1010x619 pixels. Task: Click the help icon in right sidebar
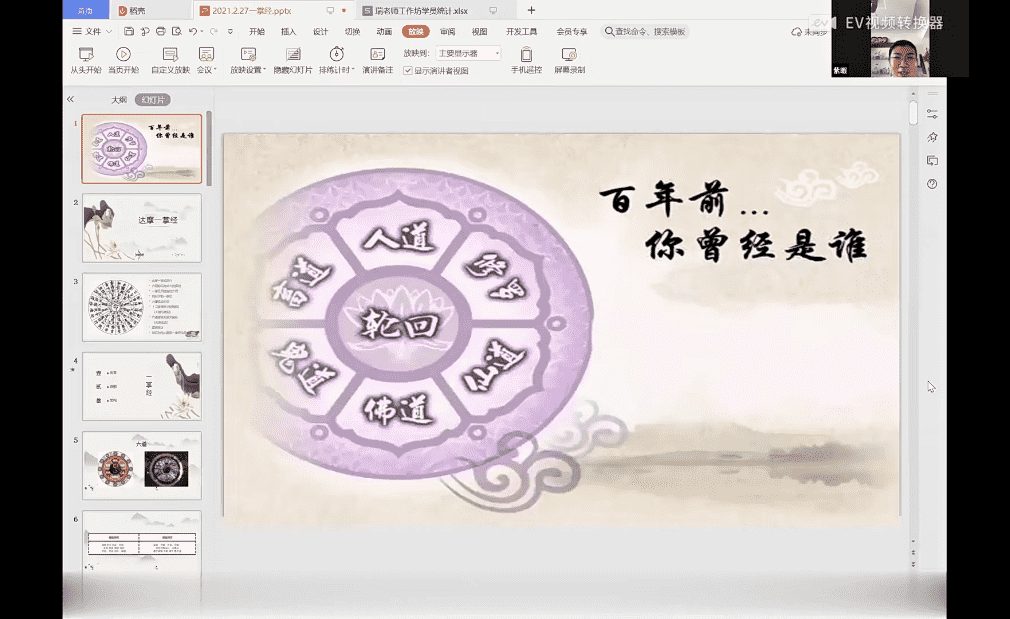coord(932,184)
